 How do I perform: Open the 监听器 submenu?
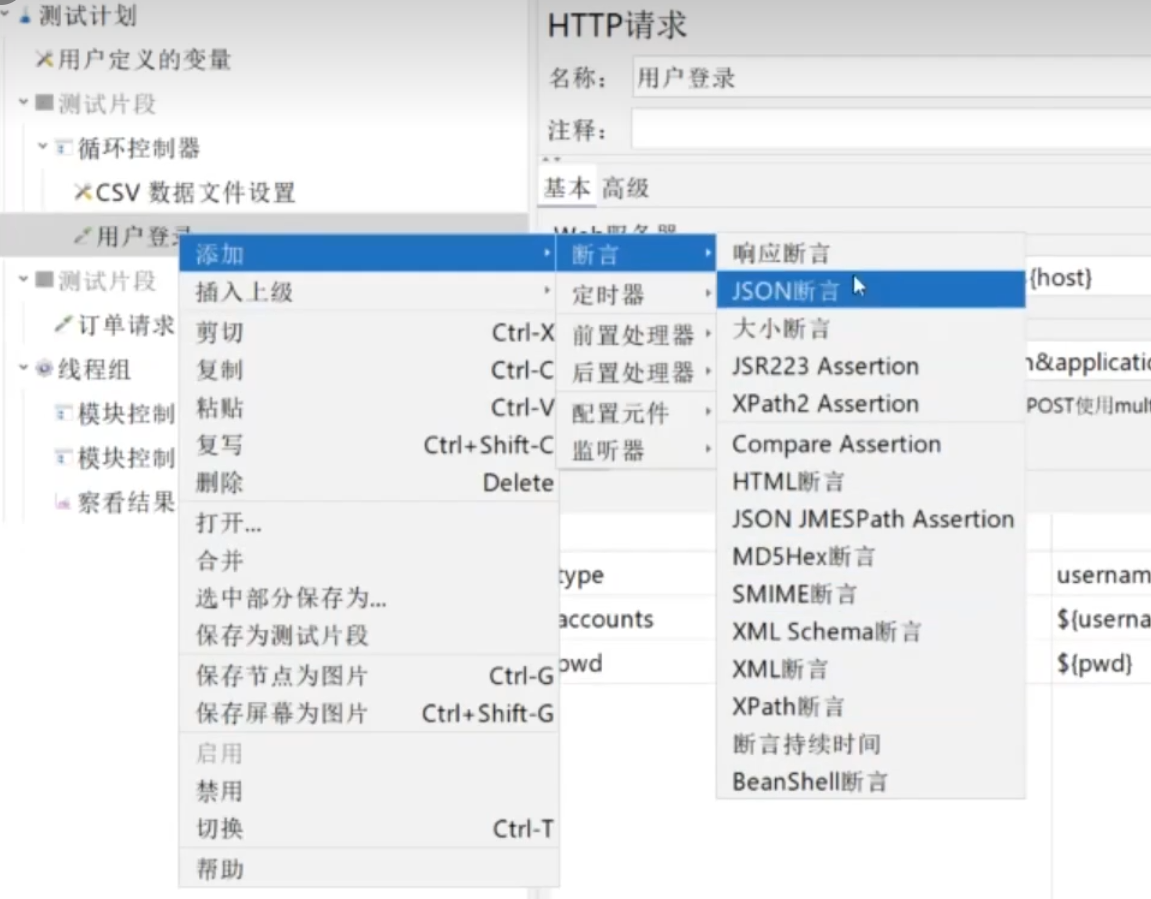pos(636,450)
